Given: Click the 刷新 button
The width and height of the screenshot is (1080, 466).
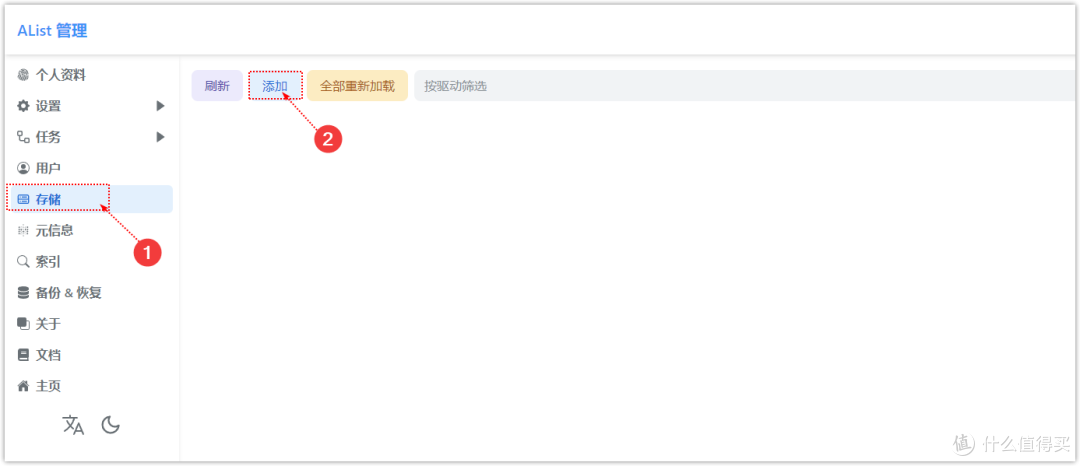Looking at the screenshot, I should click(217, 86).
